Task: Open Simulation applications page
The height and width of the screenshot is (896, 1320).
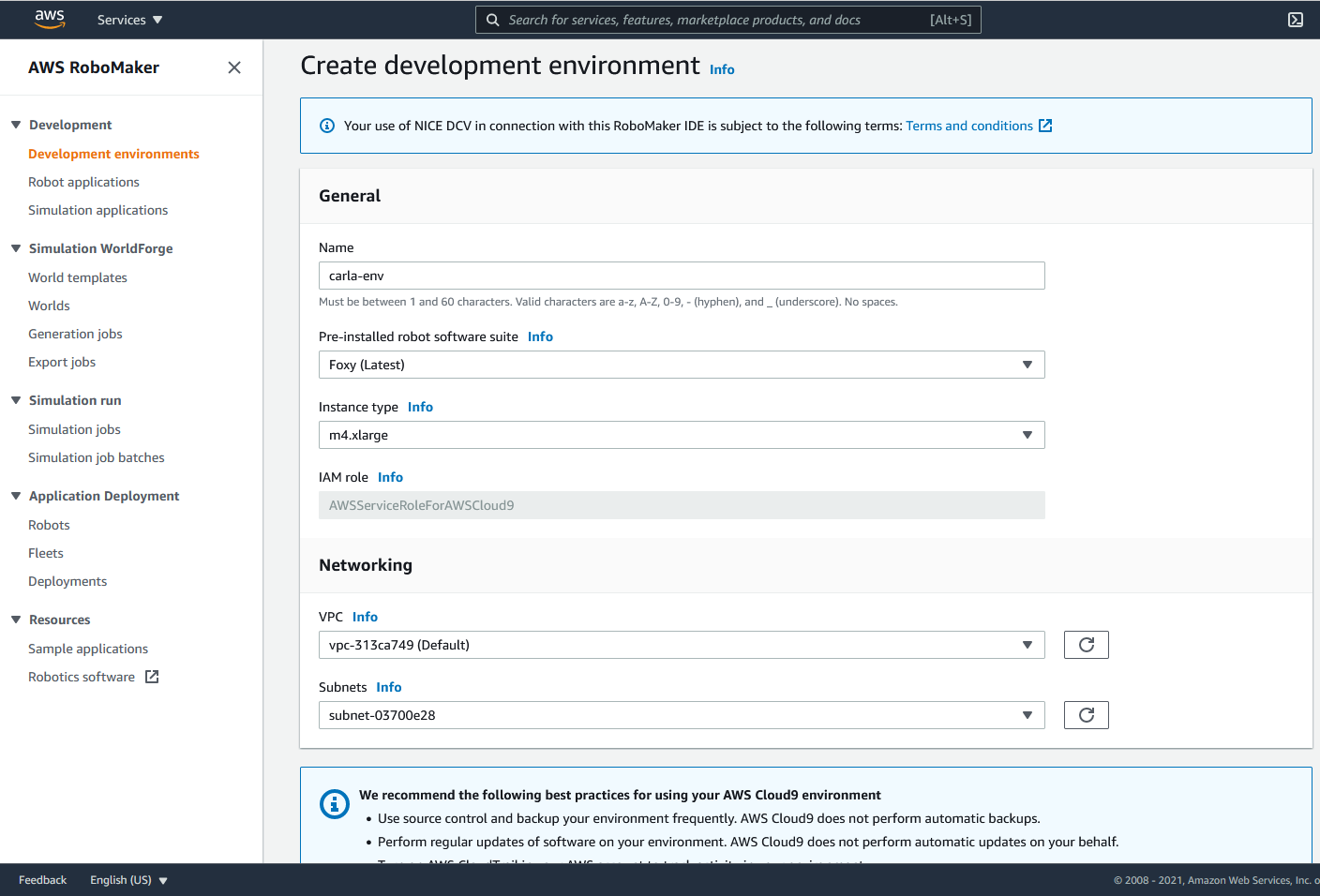Action: click(x=97, y=210)
